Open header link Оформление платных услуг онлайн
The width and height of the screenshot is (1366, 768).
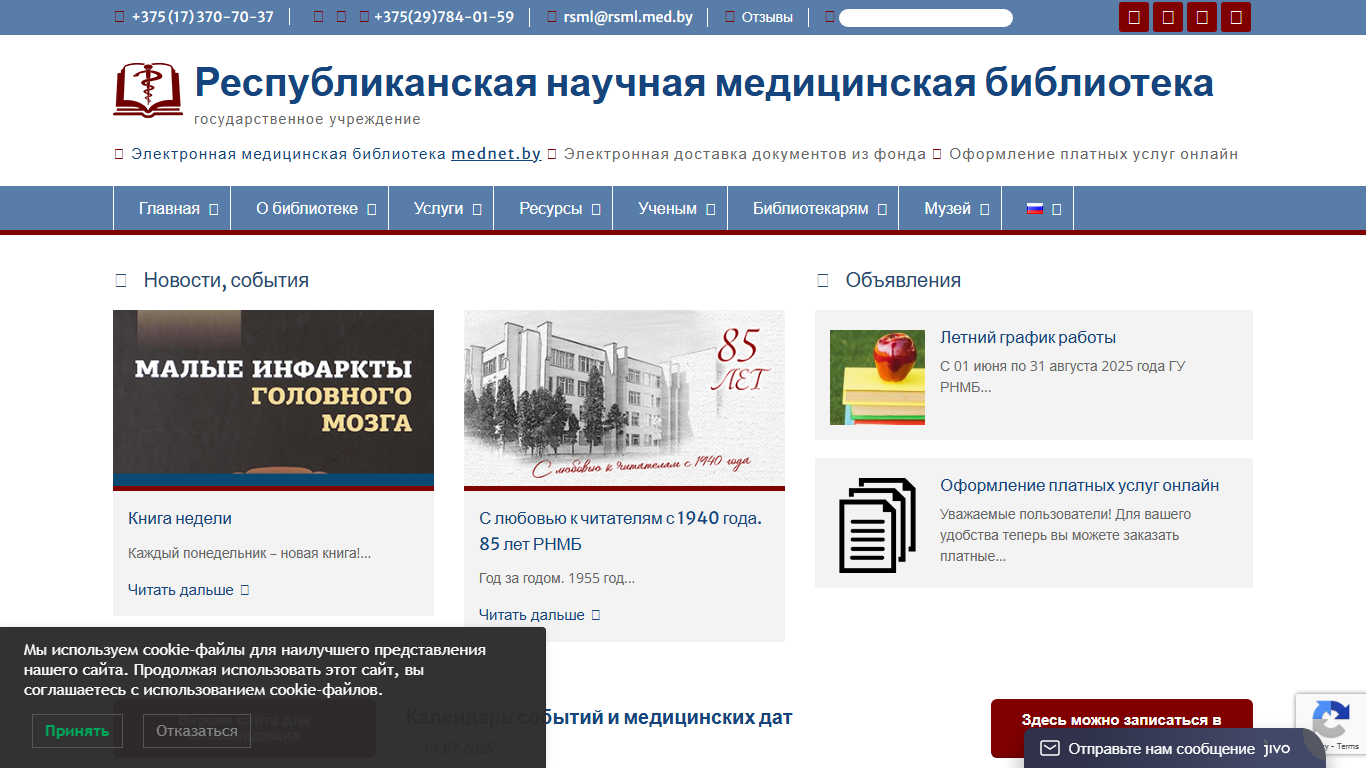click(1094, 154)
